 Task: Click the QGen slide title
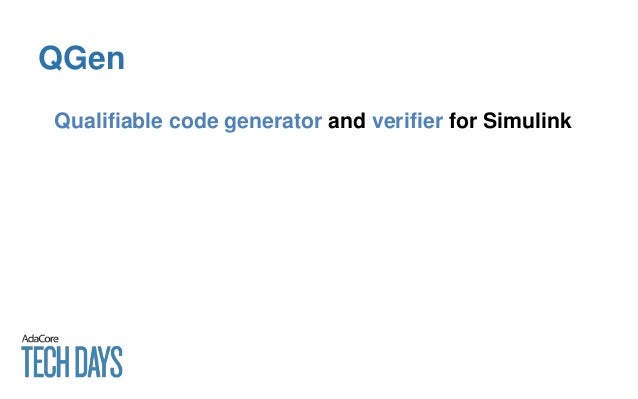pyautogui.click(x=81, y=58)
